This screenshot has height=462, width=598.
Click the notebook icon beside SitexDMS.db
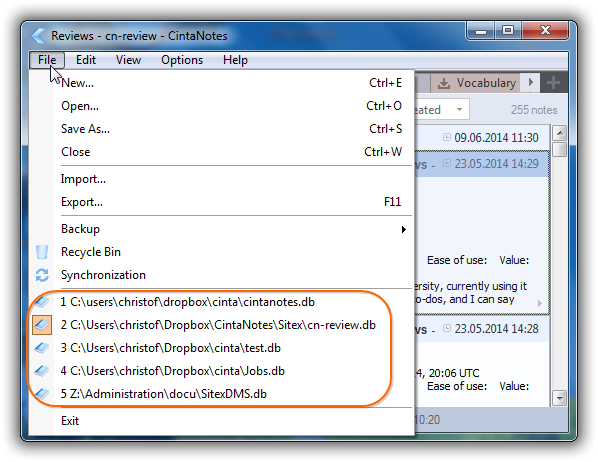point(42,394)
